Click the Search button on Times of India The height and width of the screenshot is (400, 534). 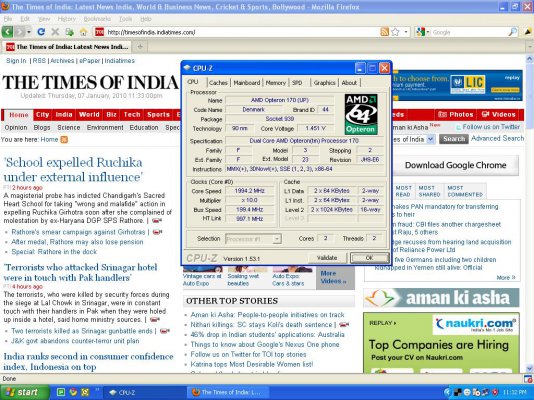click(x=454, y=139)
